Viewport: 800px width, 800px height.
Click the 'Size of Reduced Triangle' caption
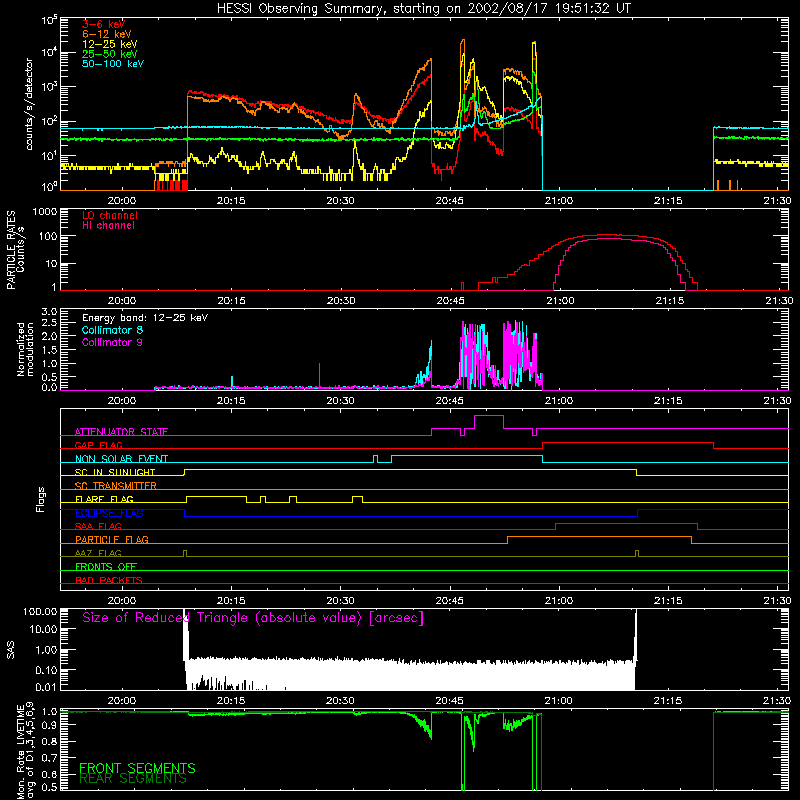point(253,618)
